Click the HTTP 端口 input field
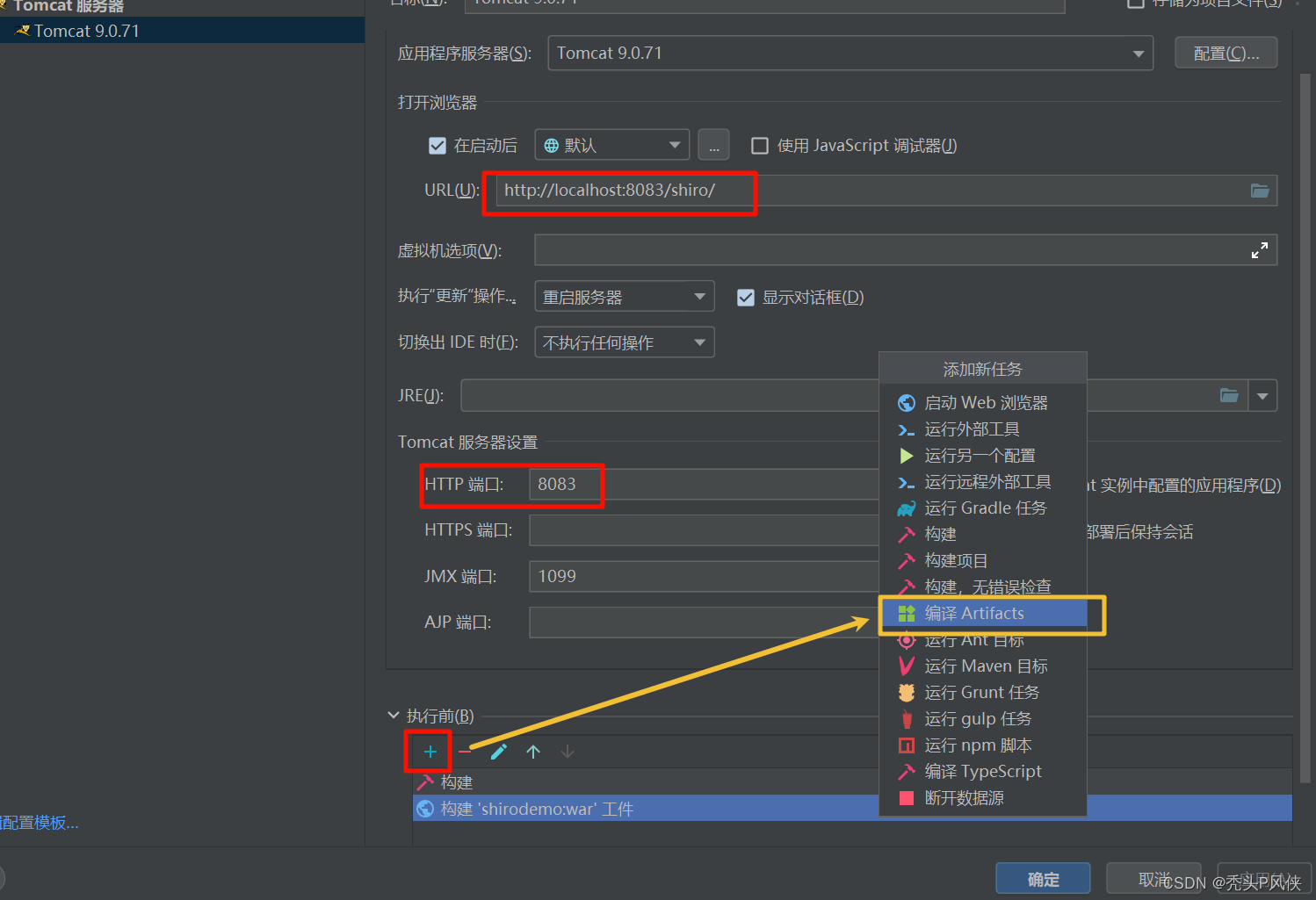 (704, 484)
